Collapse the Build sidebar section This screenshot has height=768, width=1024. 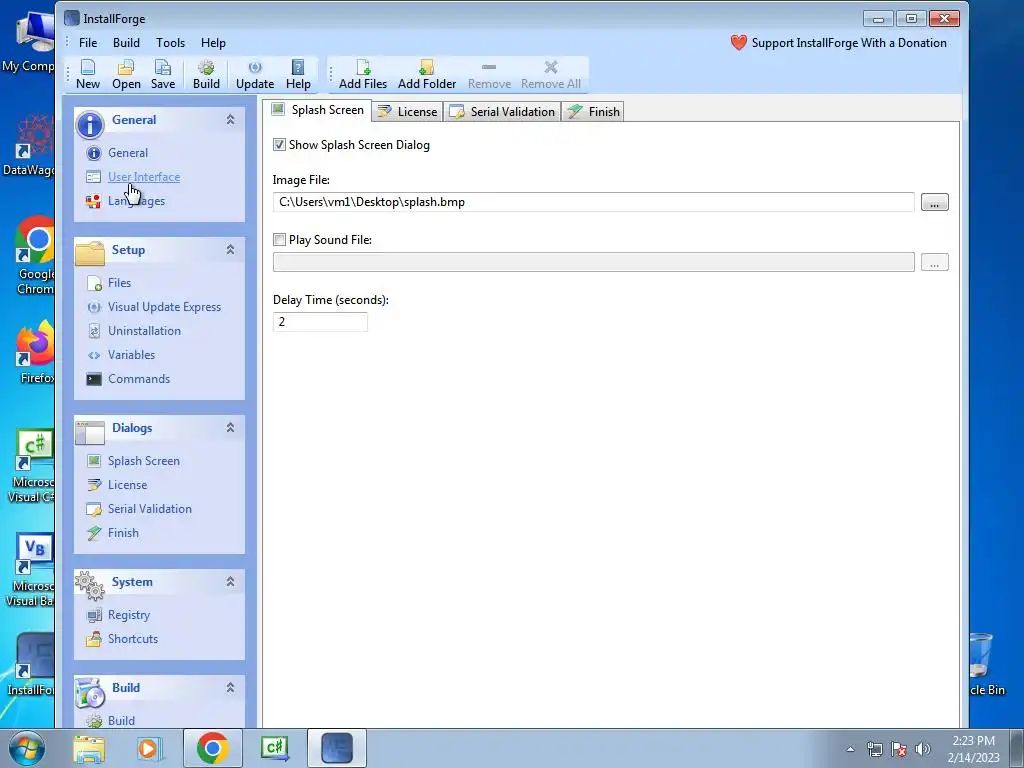231,688
